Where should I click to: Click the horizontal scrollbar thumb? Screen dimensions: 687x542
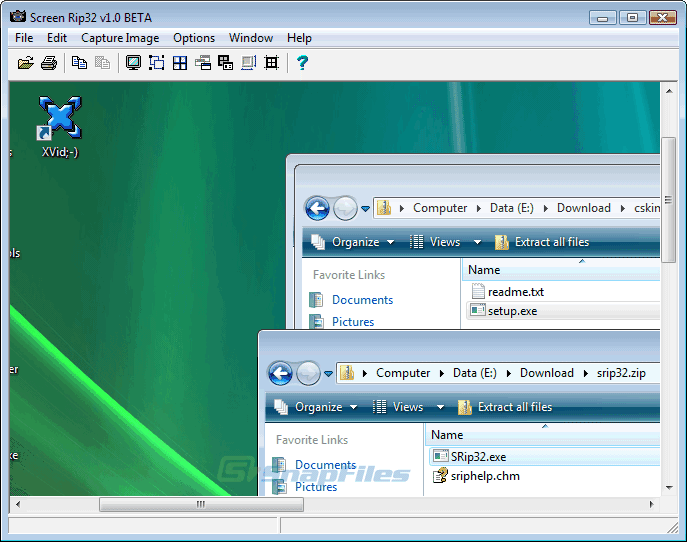tap(201, 504)
